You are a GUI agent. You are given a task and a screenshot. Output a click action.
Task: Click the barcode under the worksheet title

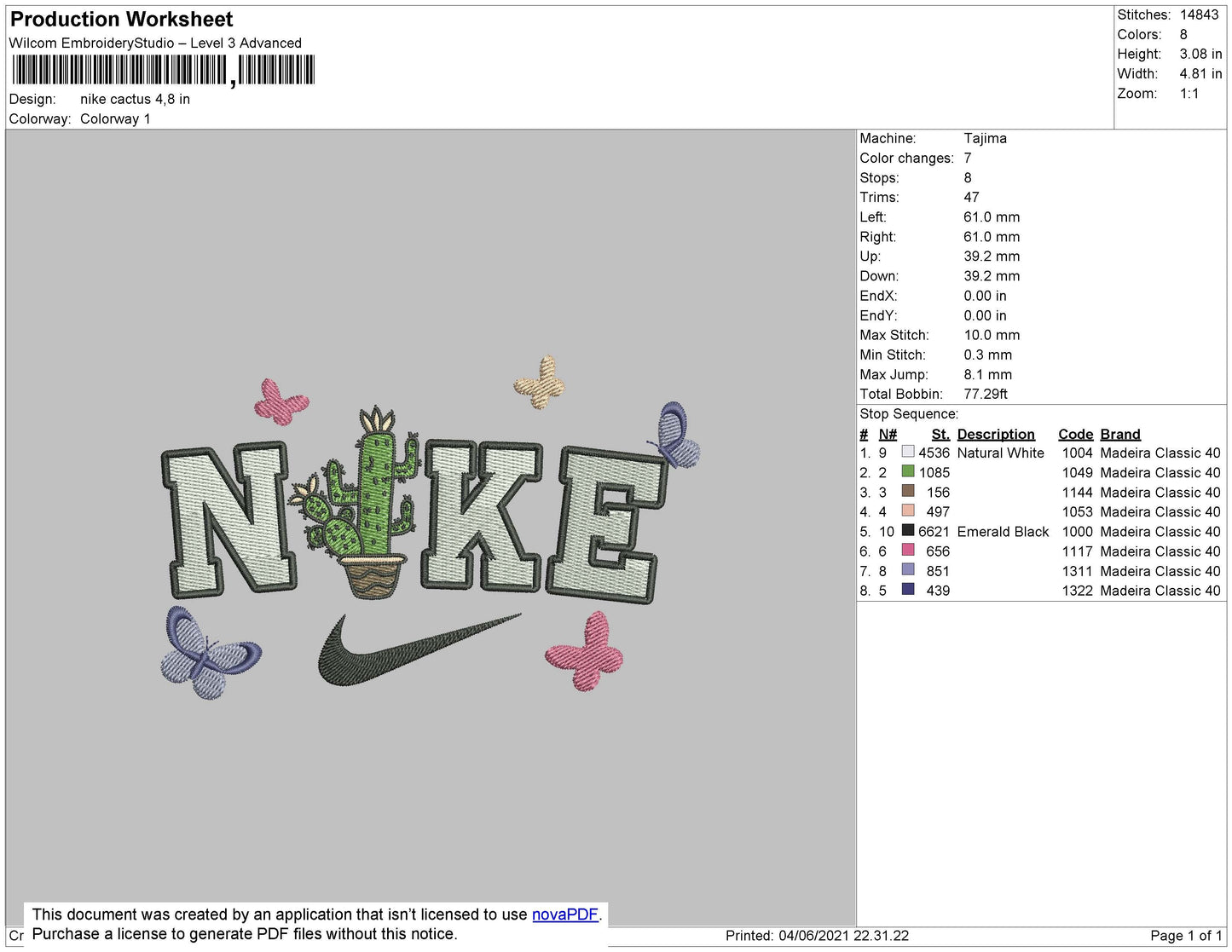tap(164, 70)
